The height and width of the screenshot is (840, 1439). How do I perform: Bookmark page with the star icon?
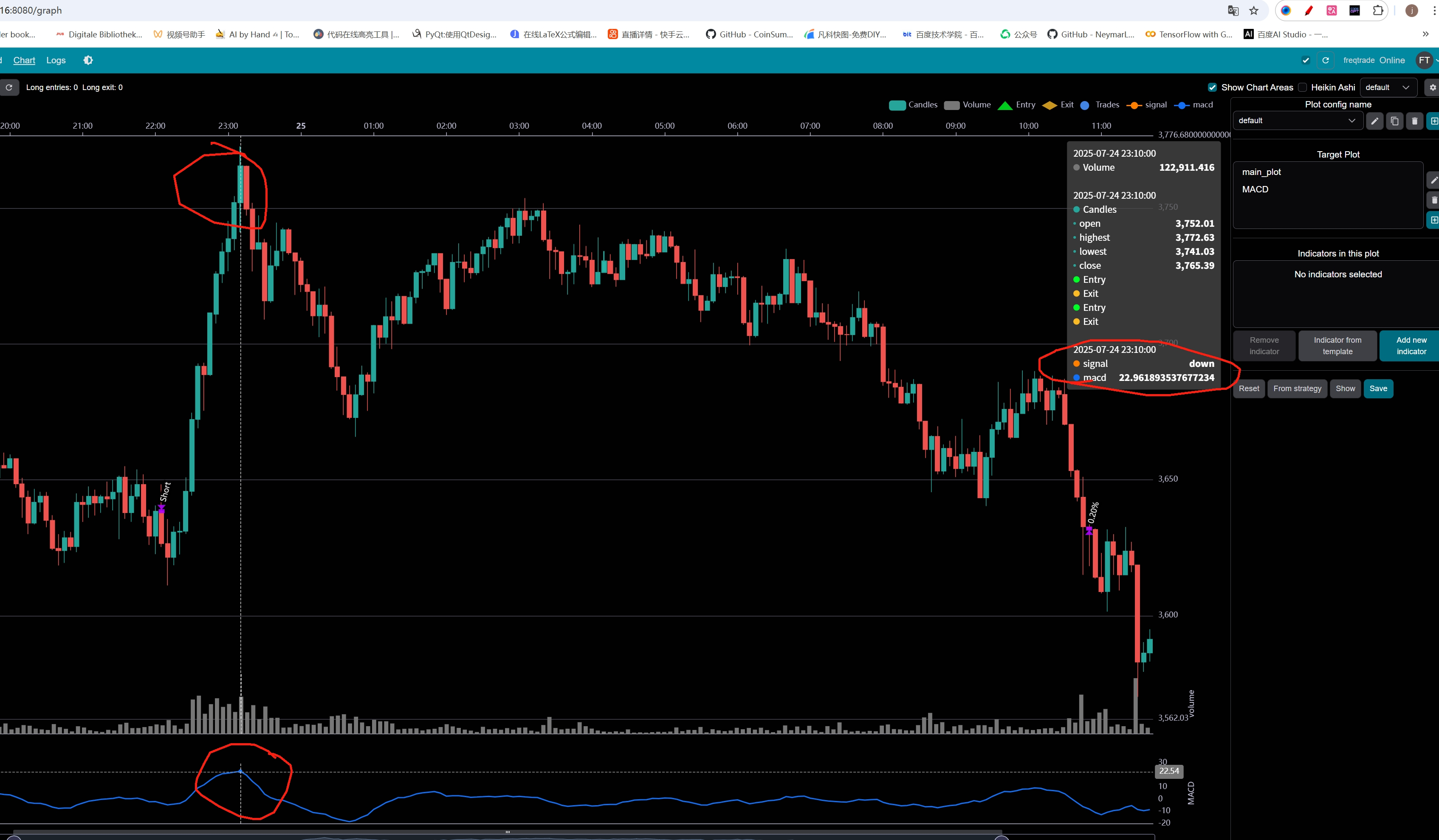coord(1254,10)
